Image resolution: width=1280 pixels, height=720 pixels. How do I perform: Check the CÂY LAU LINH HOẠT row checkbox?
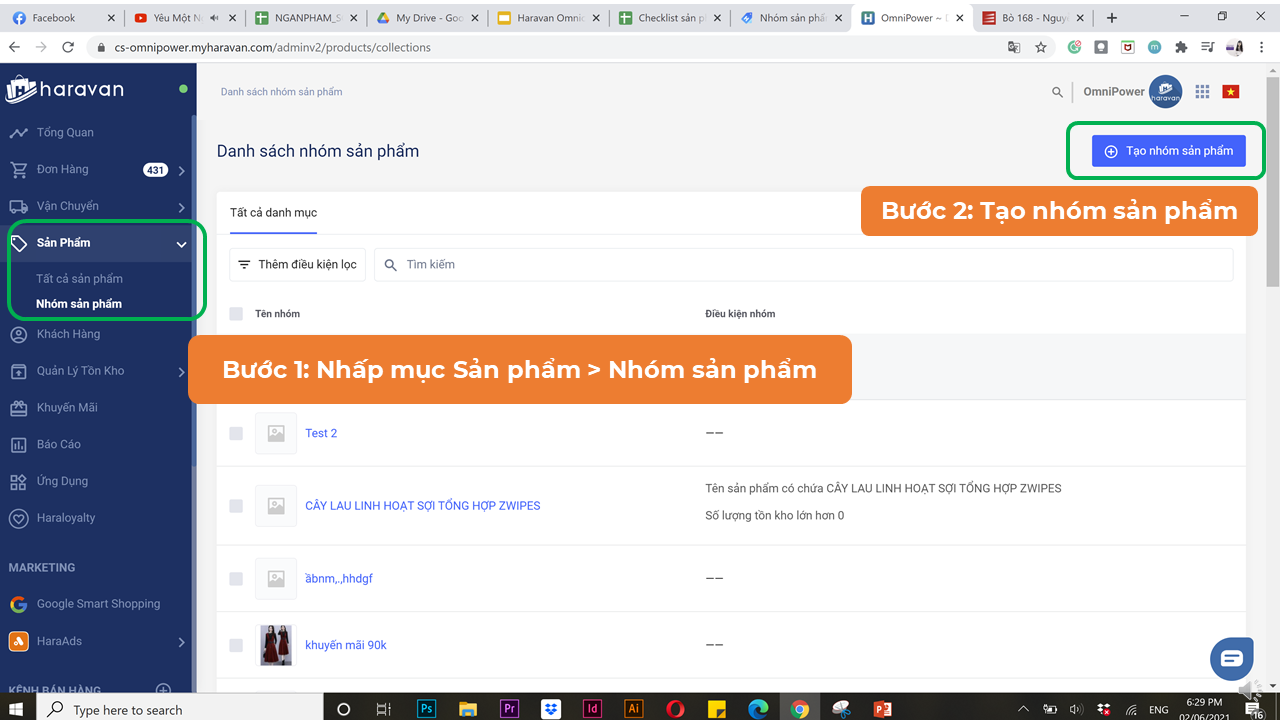point(236,506)
